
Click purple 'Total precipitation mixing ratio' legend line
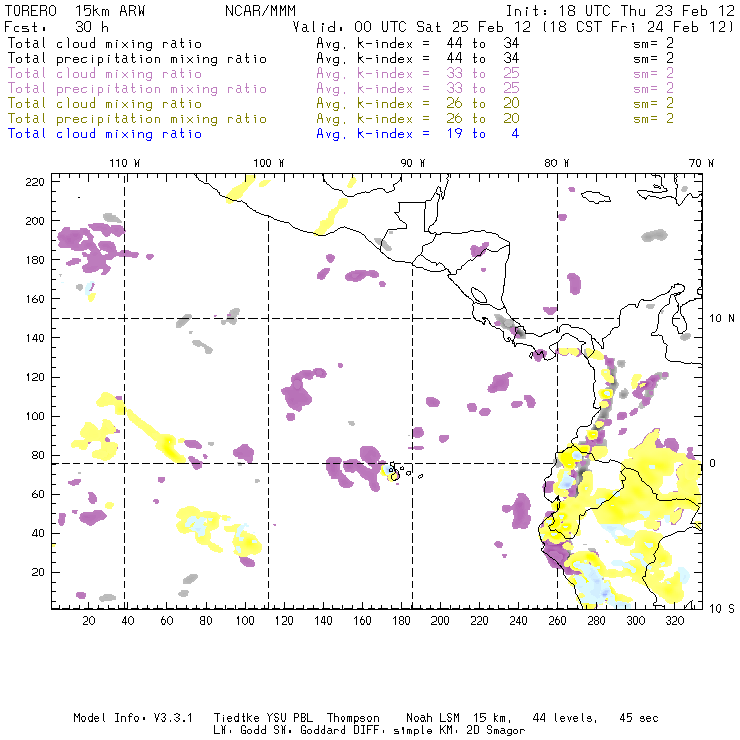coord(137,89)
